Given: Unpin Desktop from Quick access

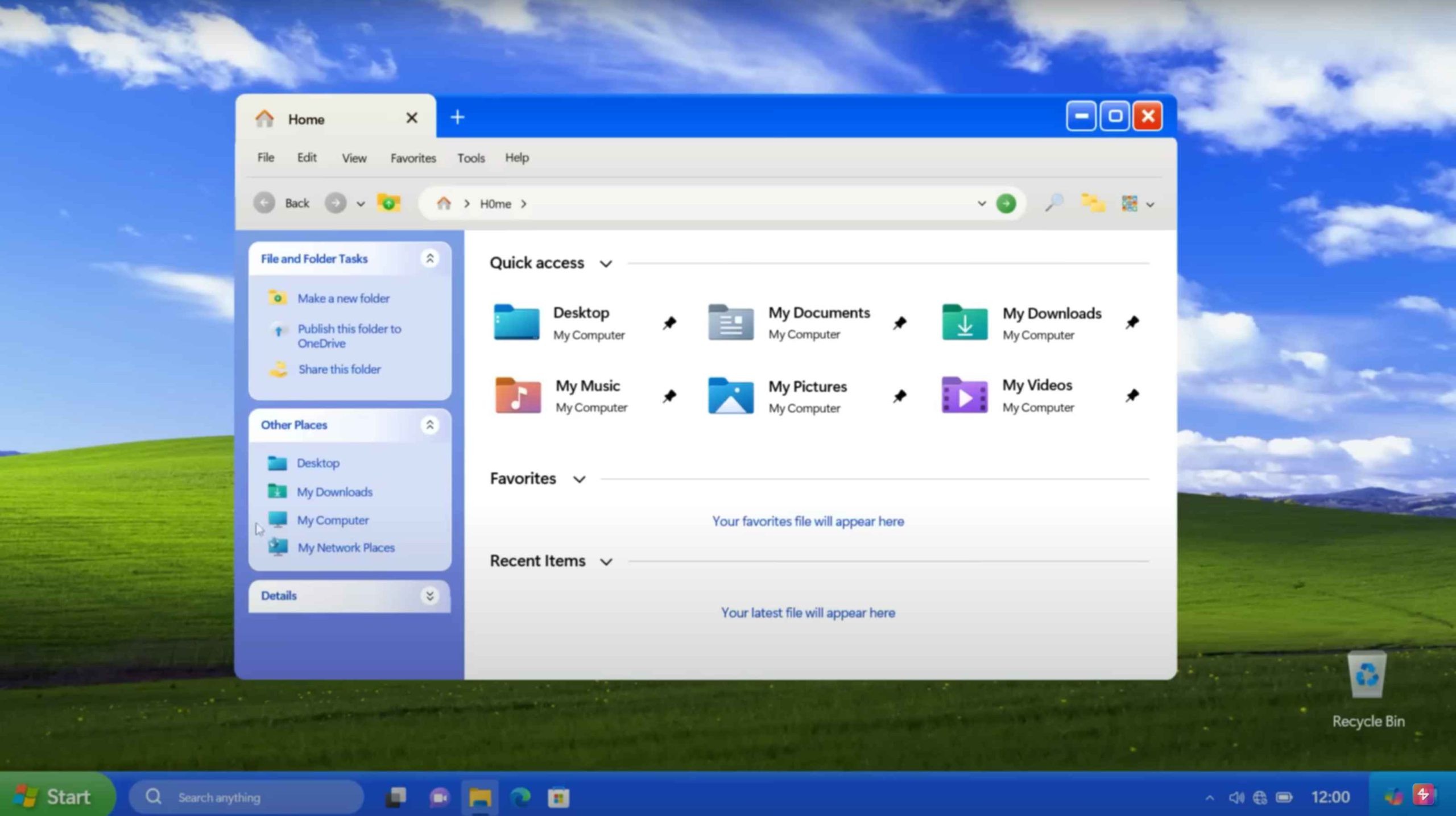Looking at the screenshot, I should 669,323.
